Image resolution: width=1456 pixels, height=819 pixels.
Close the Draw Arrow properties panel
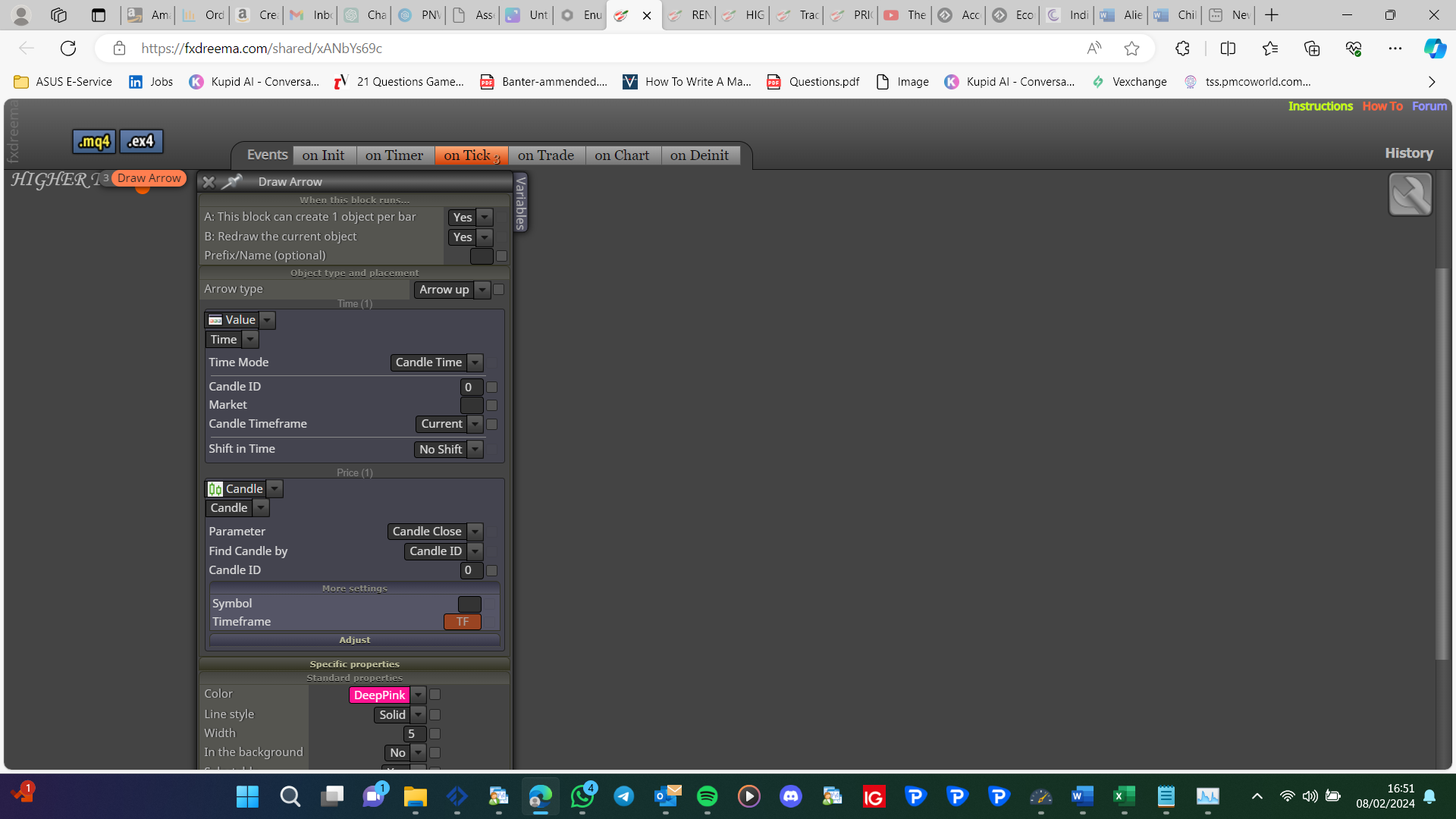pyautogui.click(x=209, y=182)
